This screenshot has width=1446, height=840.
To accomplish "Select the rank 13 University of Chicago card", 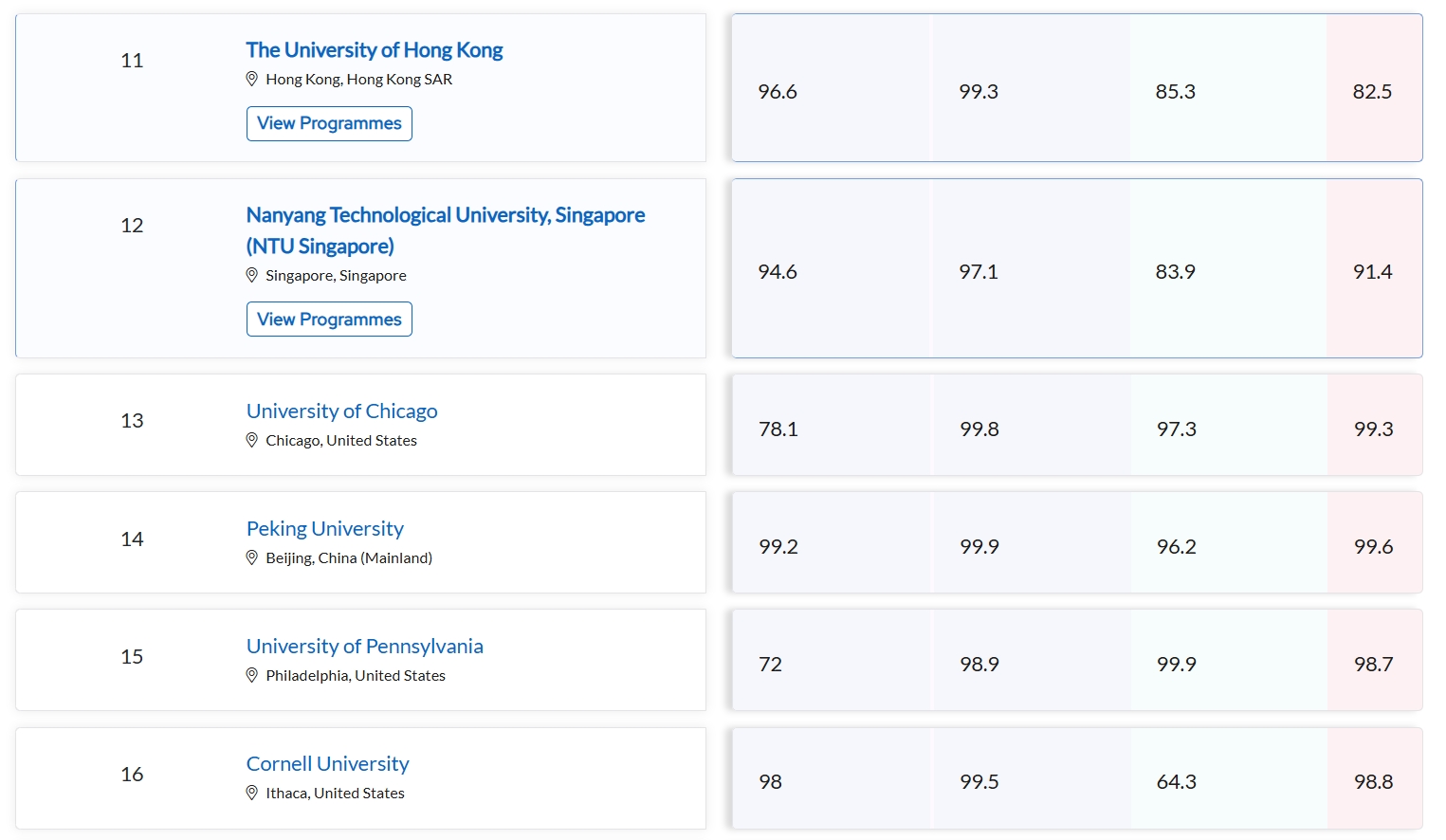I will point(360,425).
